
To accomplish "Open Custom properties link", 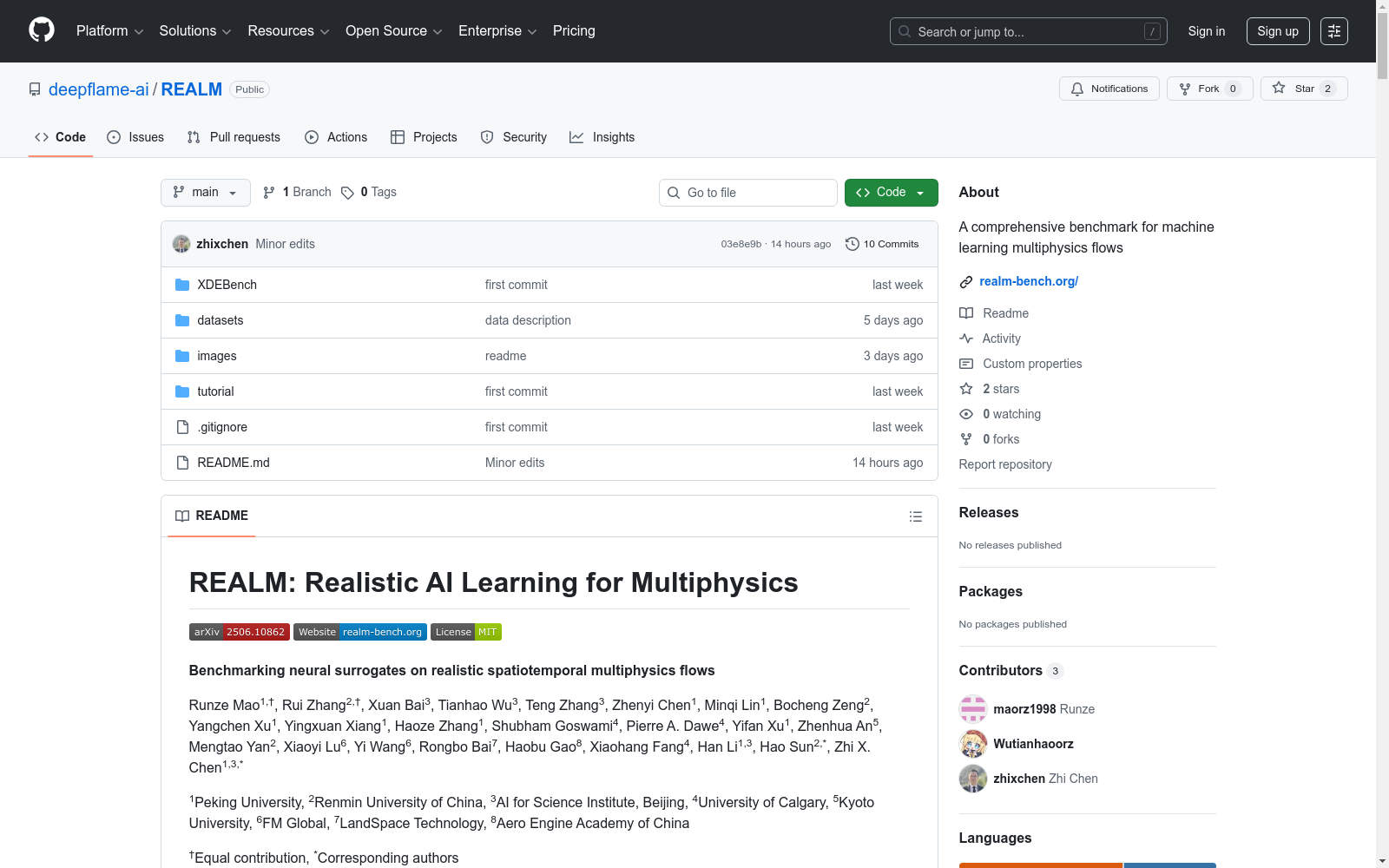I will [x=1021, y=364].
